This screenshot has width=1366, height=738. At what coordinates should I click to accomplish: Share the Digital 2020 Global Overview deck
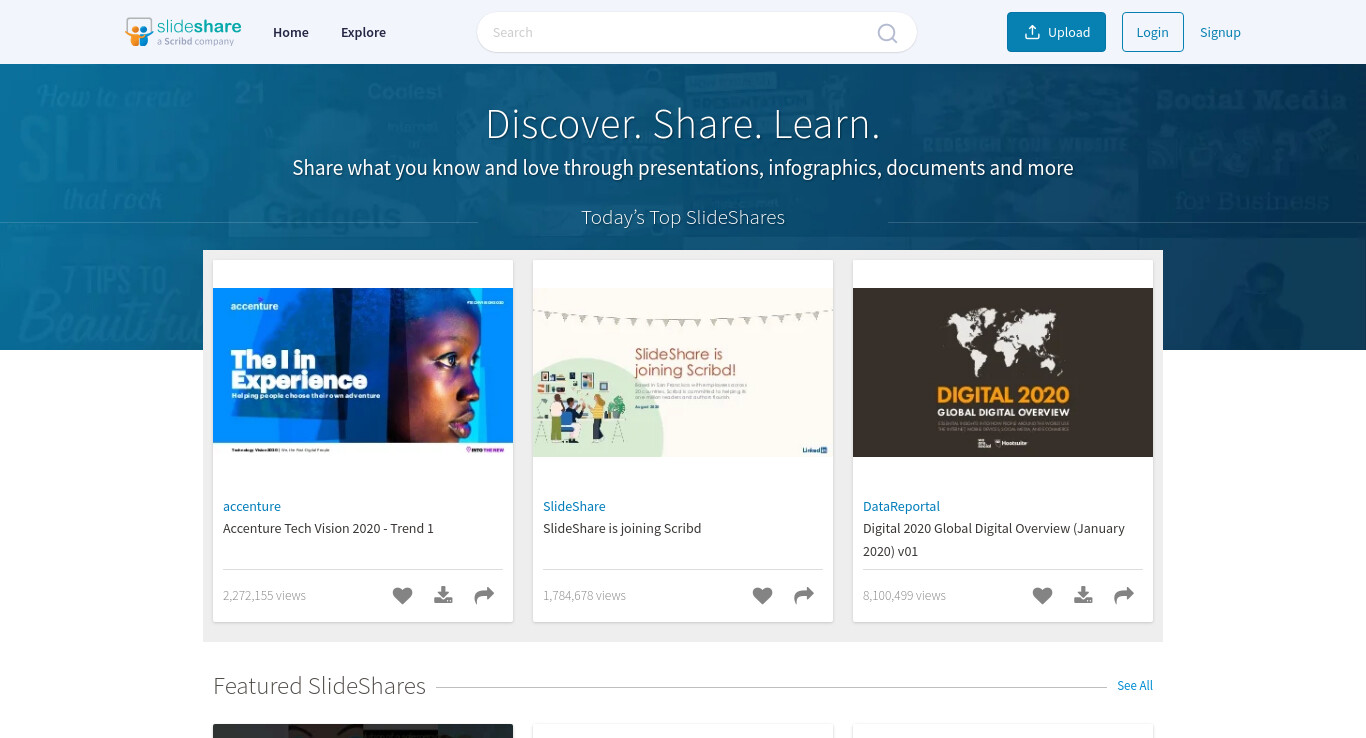tap(1124, 595)
